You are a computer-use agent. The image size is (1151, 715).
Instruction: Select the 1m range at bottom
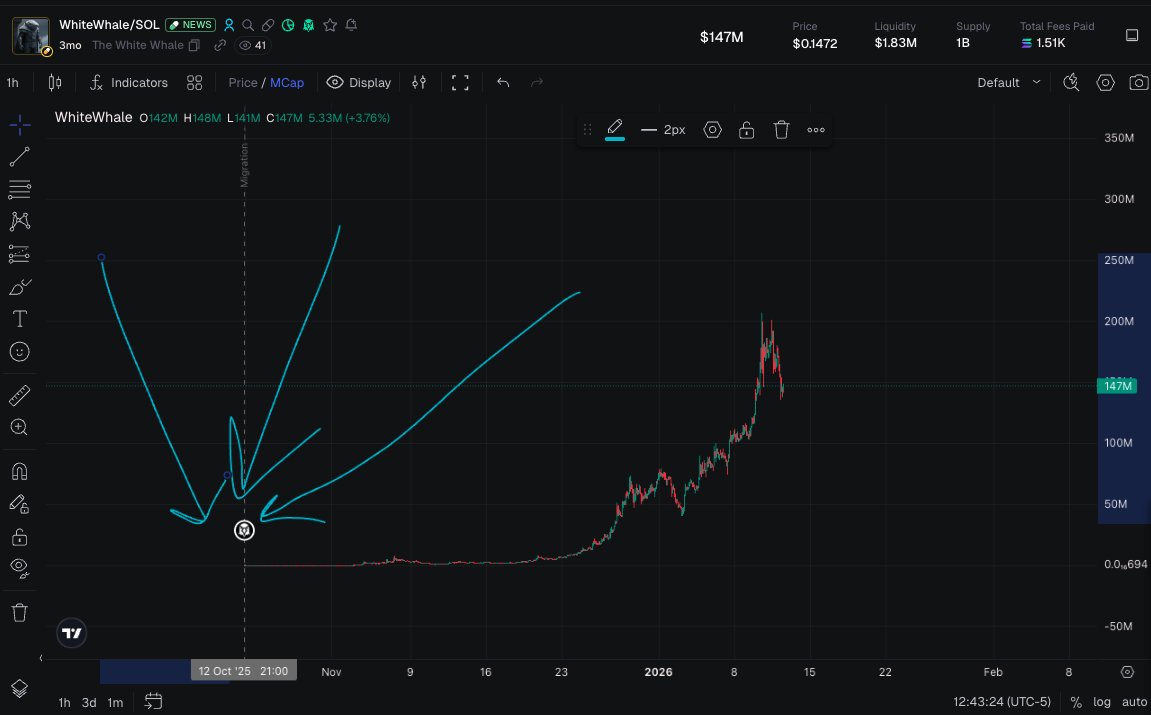(x=115, y=703)
